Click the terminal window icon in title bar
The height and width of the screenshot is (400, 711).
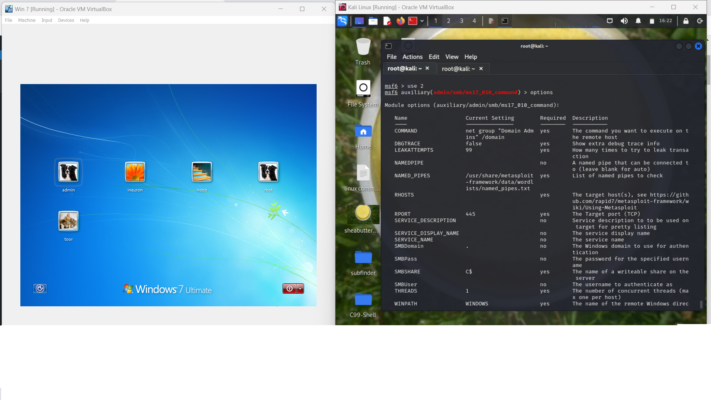[x=389, y=46]
